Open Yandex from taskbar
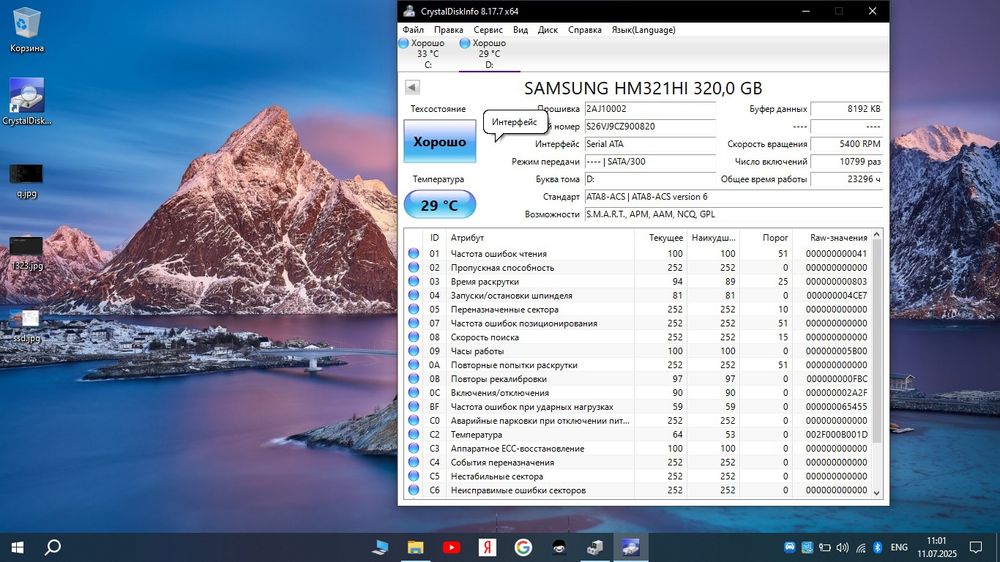Screen dimensions: 1000x562 click(487, 547)
